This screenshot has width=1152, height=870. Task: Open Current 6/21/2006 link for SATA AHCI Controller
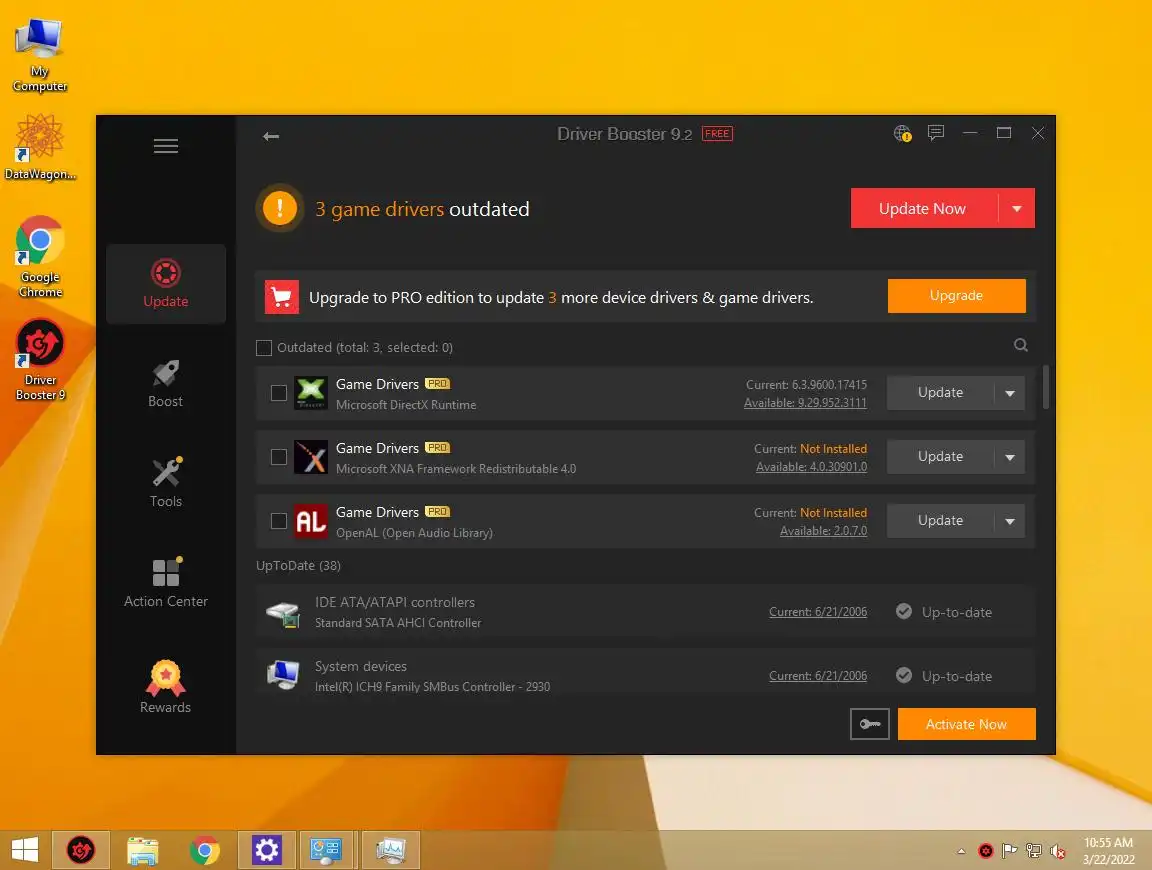818,611
